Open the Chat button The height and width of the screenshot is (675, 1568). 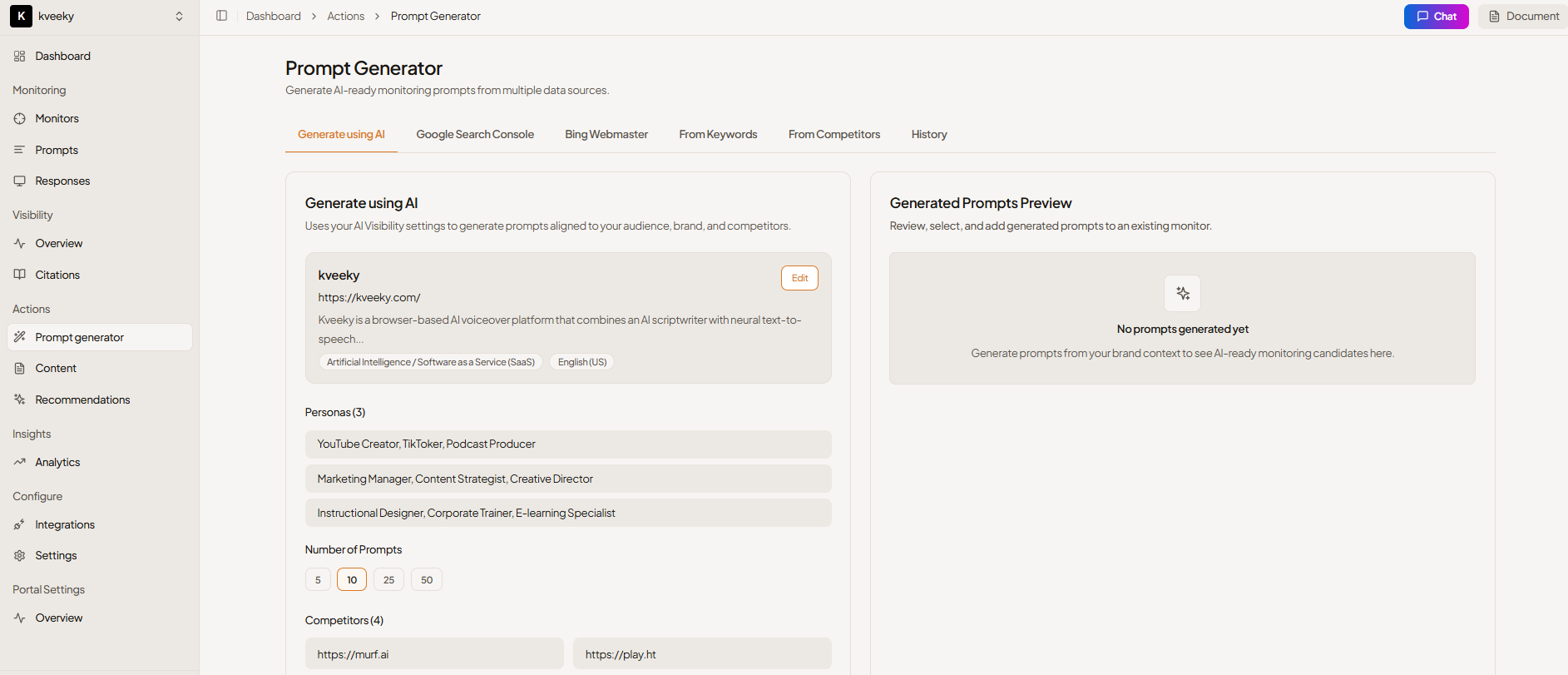(x=1436, y=17)
